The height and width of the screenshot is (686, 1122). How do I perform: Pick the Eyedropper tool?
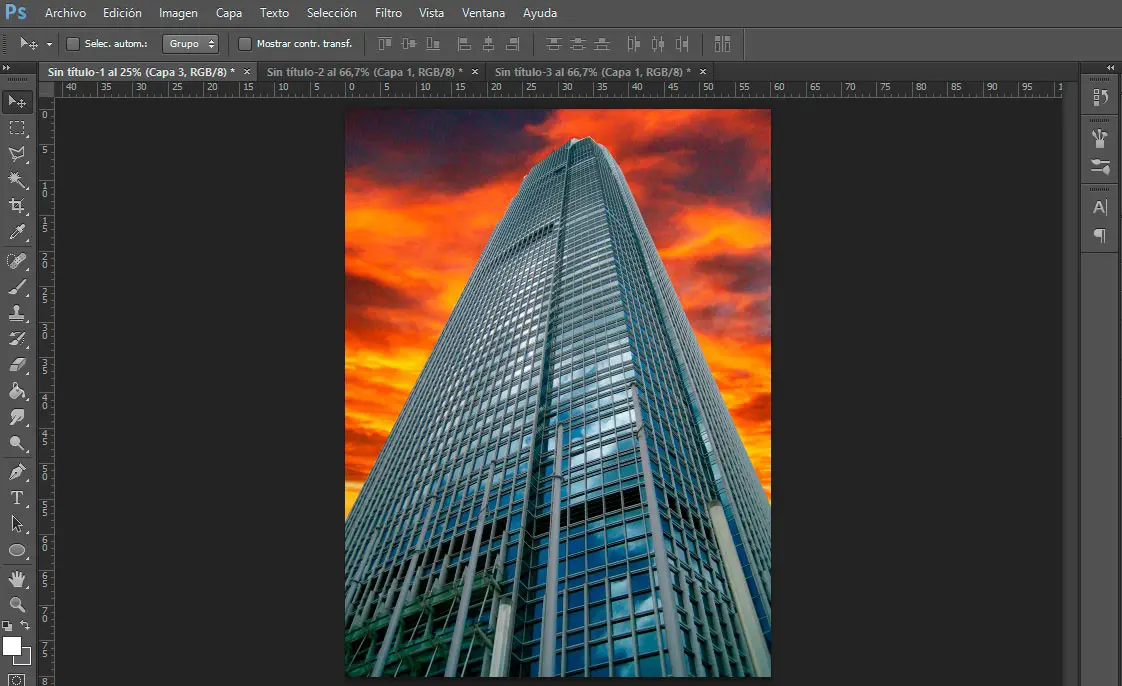[x=17, y=233]
